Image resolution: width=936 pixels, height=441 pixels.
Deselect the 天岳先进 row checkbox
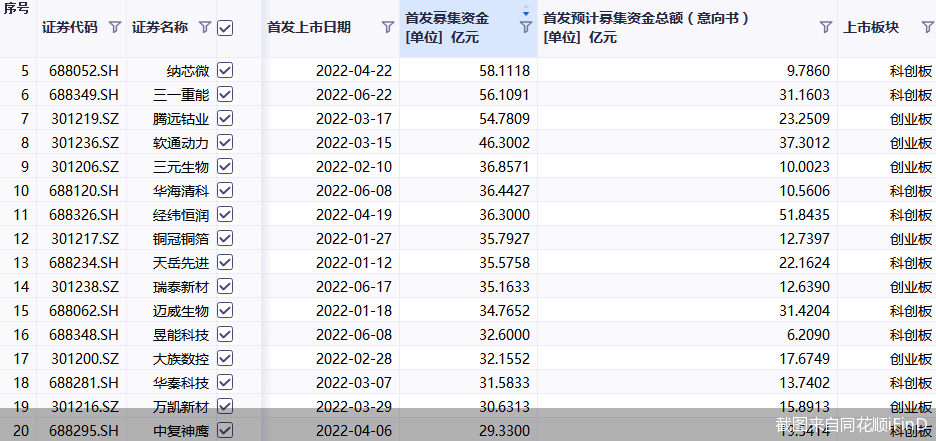225,262
